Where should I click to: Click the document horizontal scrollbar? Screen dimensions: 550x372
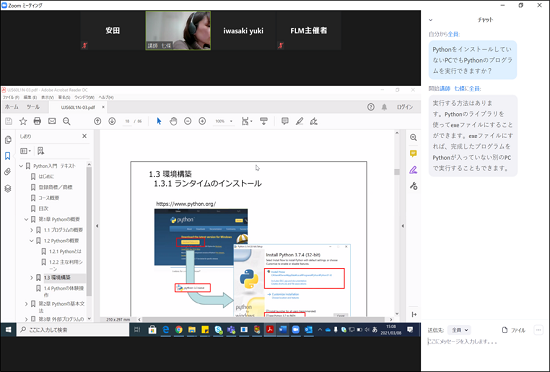coord(265,319)
